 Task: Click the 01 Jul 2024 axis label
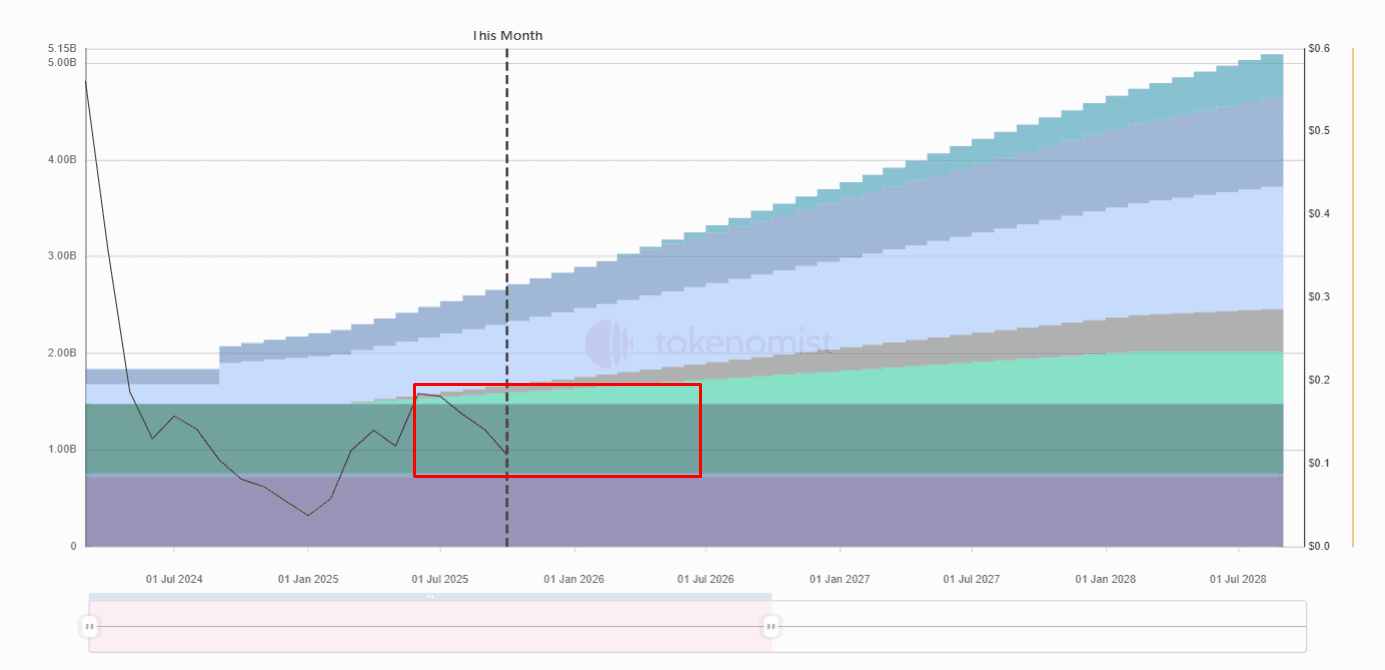174,579
